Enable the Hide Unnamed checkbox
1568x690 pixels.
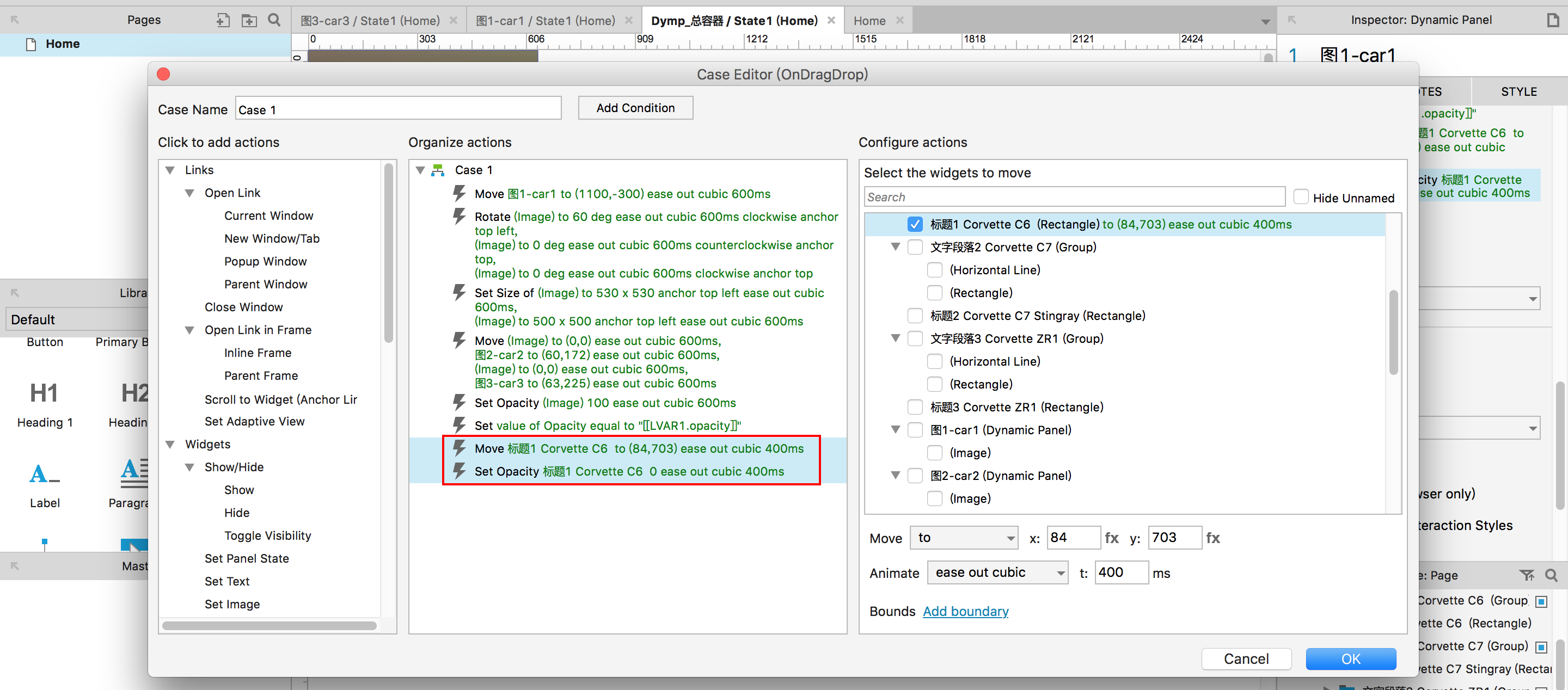tap(1301, 197)
